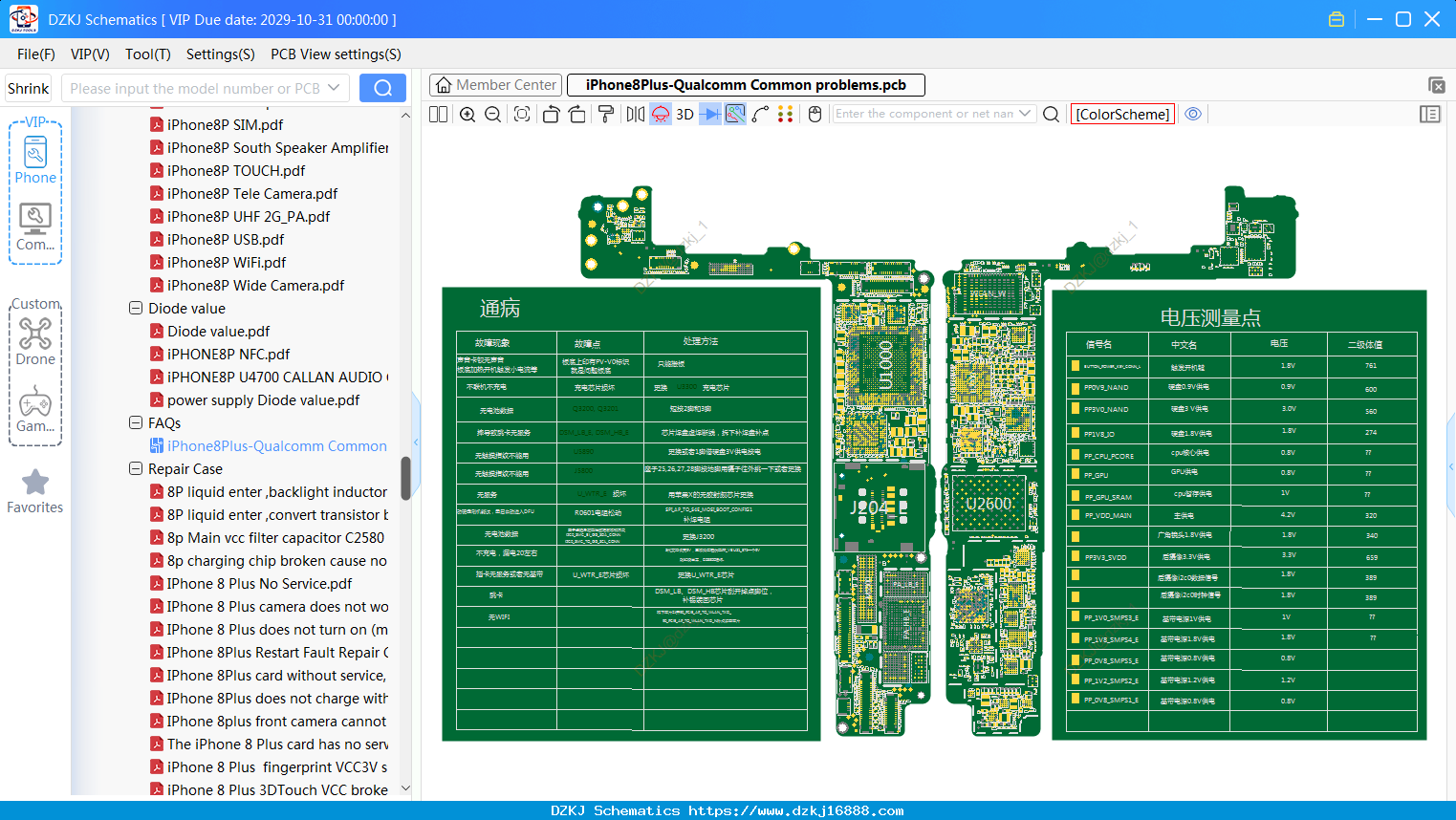Open the Drone category in sidebar

click(35, 341)
